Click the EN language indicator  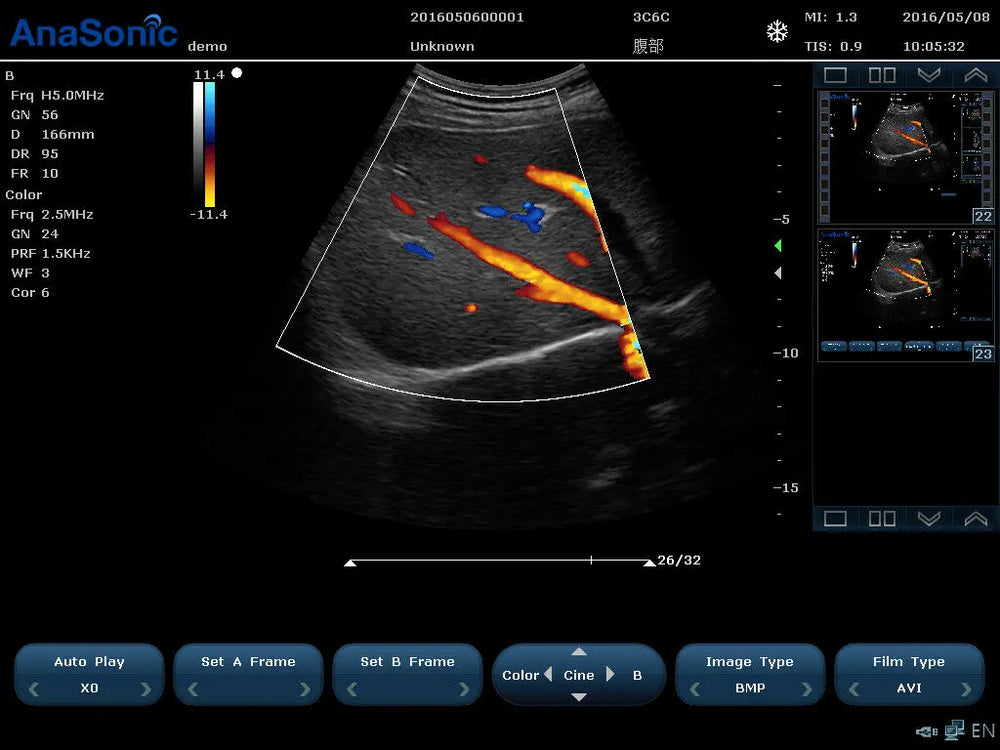point(982,731)
